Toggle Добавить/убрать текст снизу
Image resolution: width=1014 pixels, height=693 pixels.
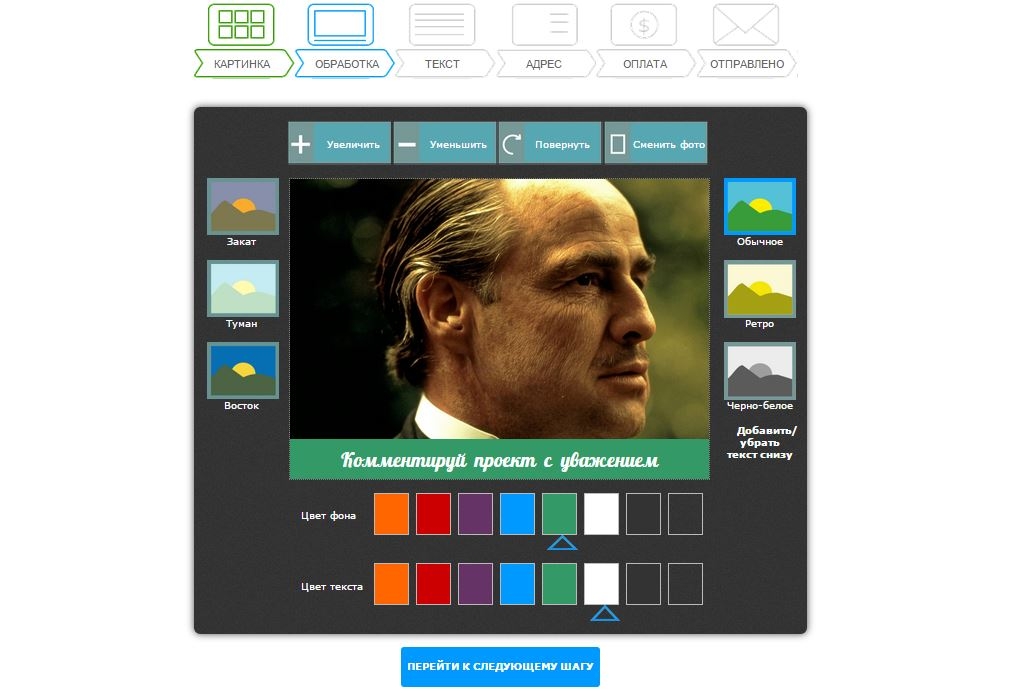tap(760, 442)
